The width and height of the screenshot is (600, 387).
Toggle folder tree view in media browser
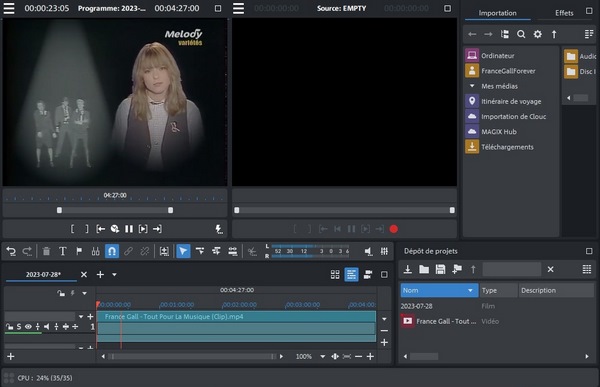(x=505, y=34)
